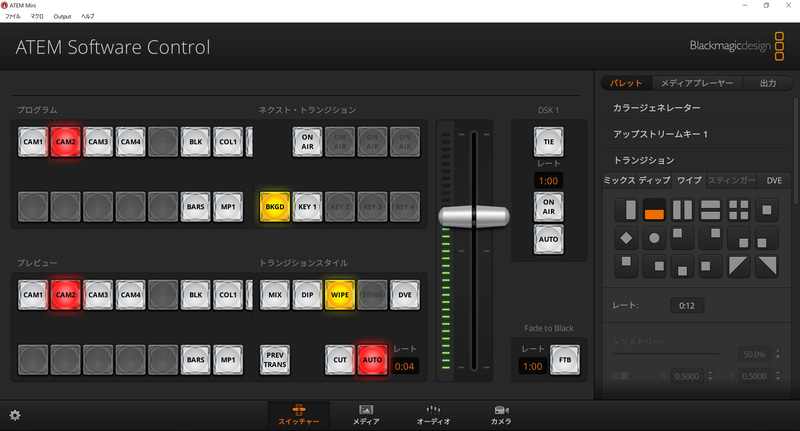Viewport: 800px width, 431px height.
Task: Toggle FTB fade to black
Action: tap(565, 360)
